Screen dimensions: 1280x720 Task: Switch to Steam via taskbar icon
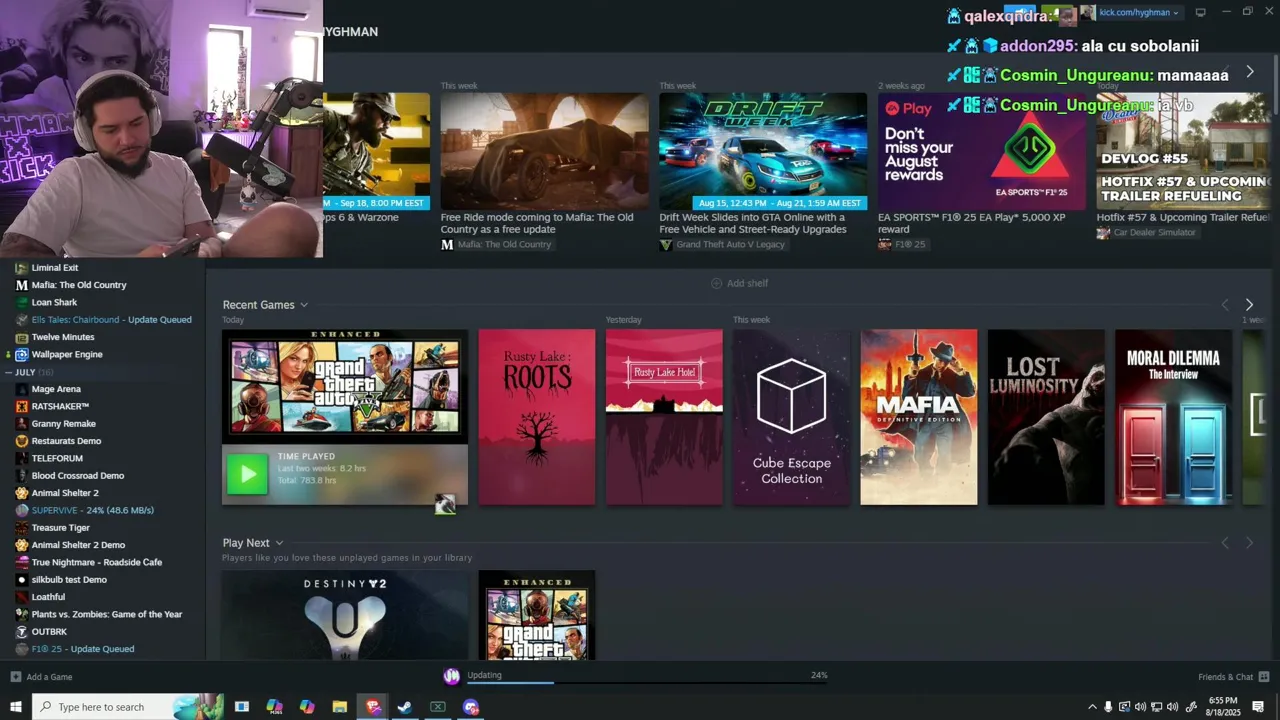pyautogui.click(x=405, y=707)
